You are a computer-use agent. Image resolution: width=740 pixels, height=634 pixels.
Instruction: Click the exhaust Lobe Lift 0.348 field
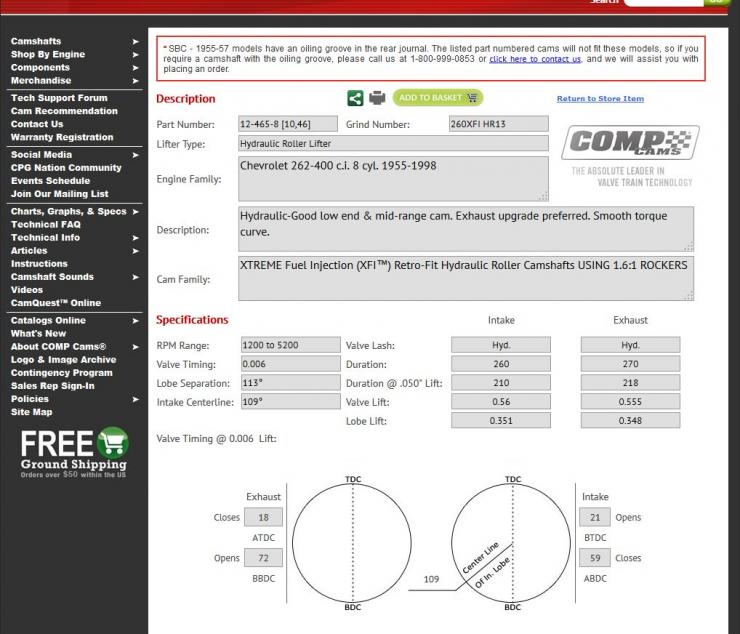pyautogui.click(x=630, y=421)
